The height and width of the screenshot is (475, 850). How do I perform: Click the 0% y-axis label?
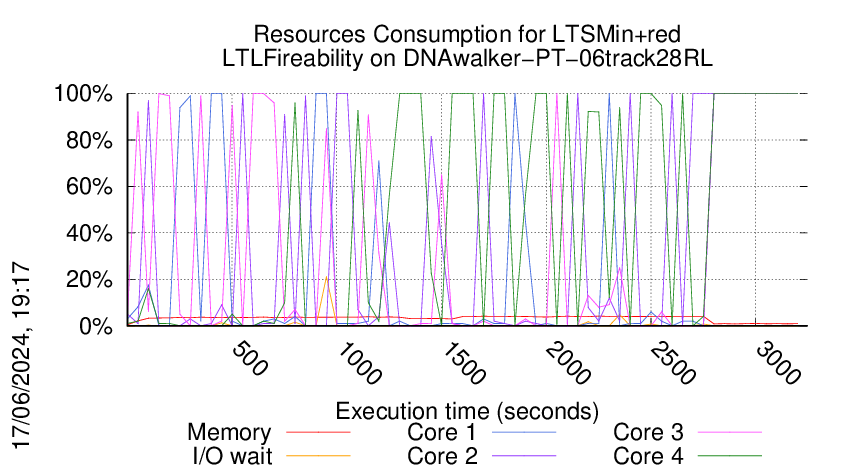96,326
